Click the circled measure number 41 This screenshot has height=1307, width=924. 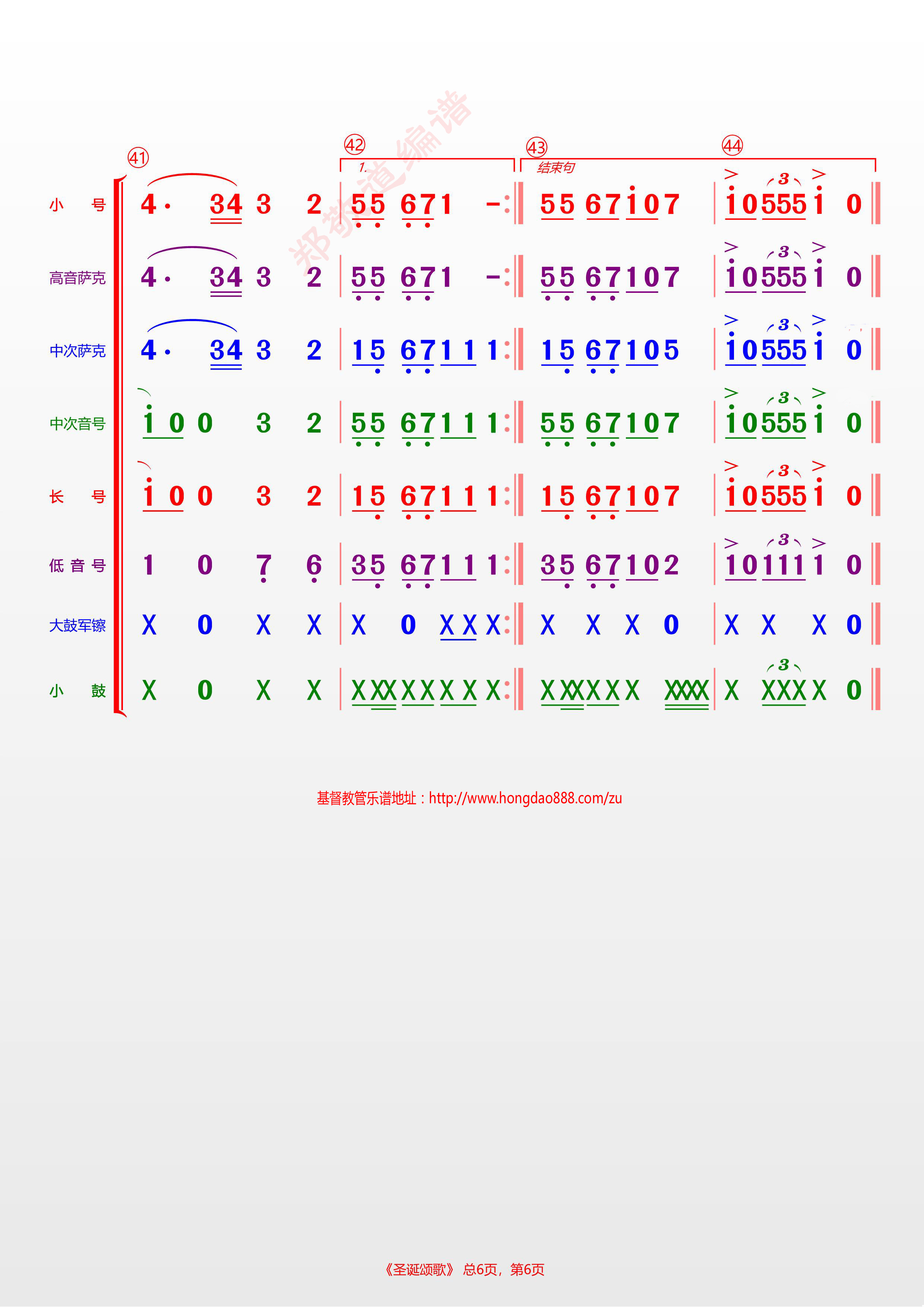coord(138,157)
